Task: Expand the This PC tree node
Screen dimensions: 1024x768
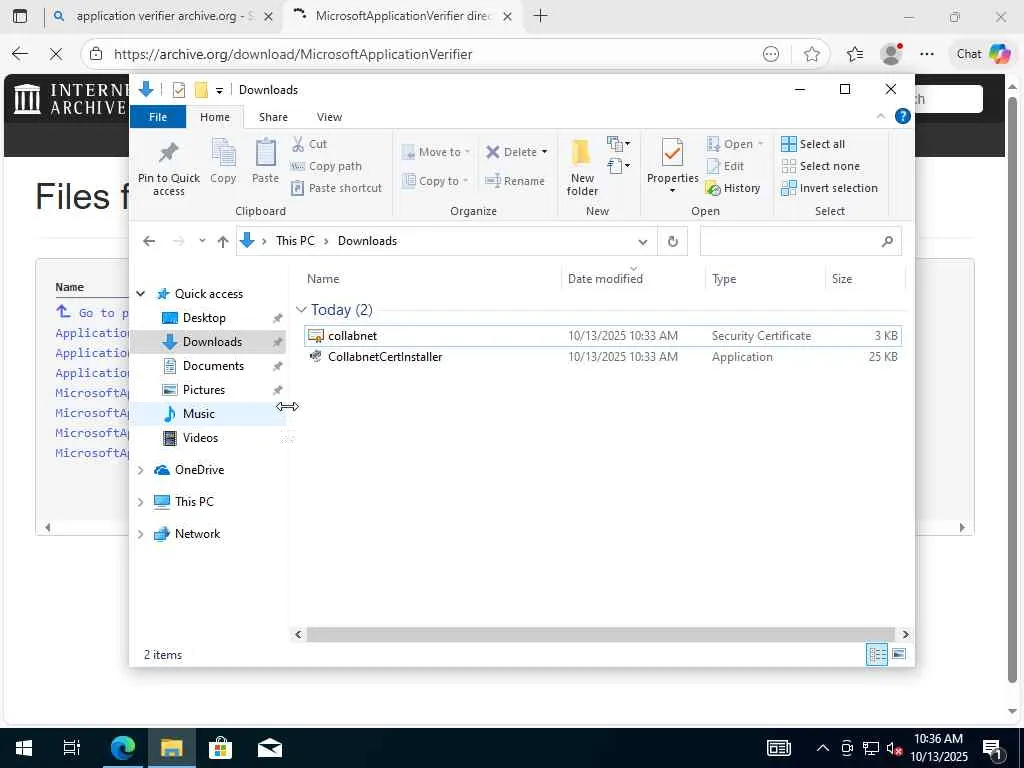Action: pos(140,502)
